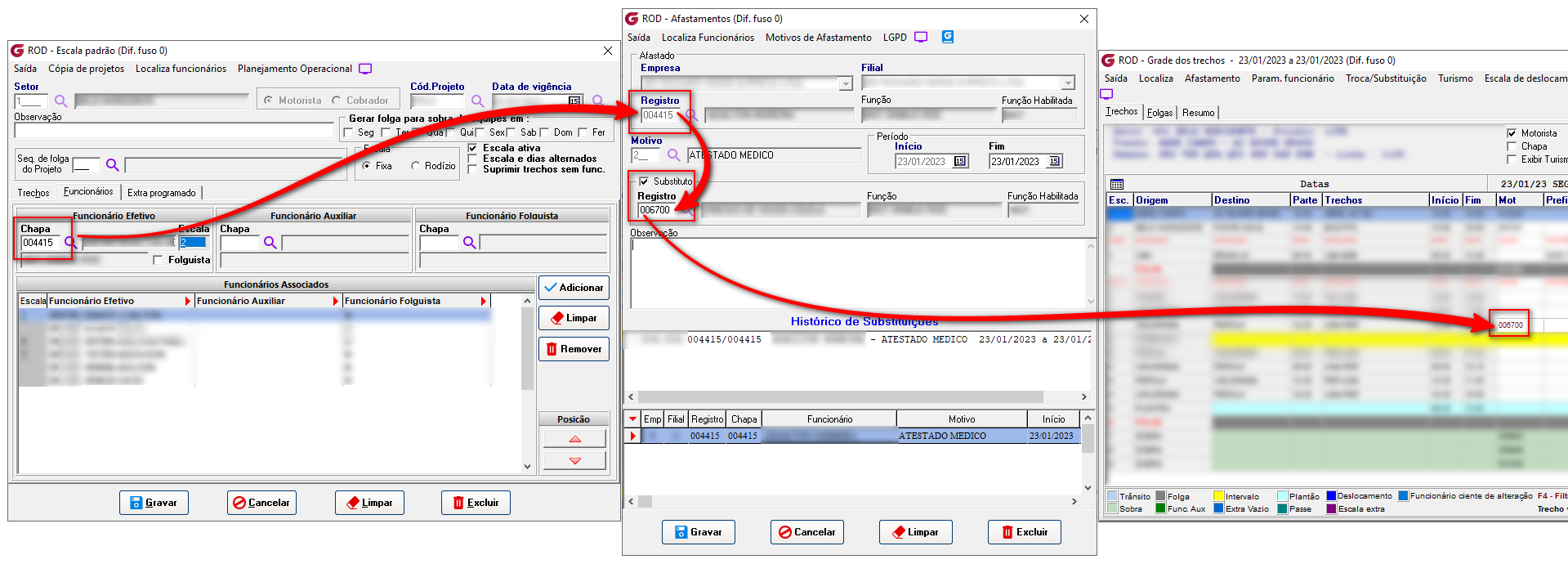Click the Observação field in Escala padrão
Image resolution: width=1568 pixels, height=564 pixels.
174,130
